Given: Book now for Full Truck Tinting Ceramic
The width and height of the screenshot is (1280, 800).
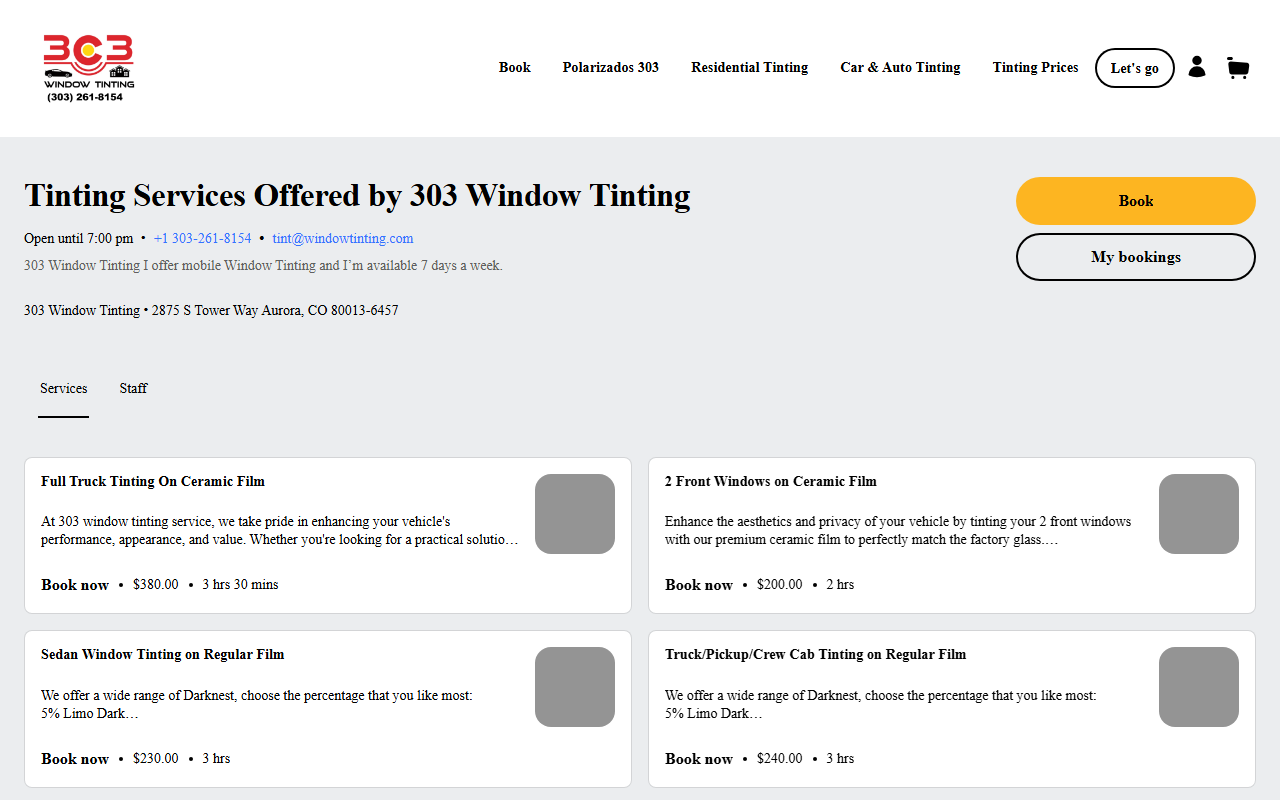Looking at the screenshot, I should point(75,585).
